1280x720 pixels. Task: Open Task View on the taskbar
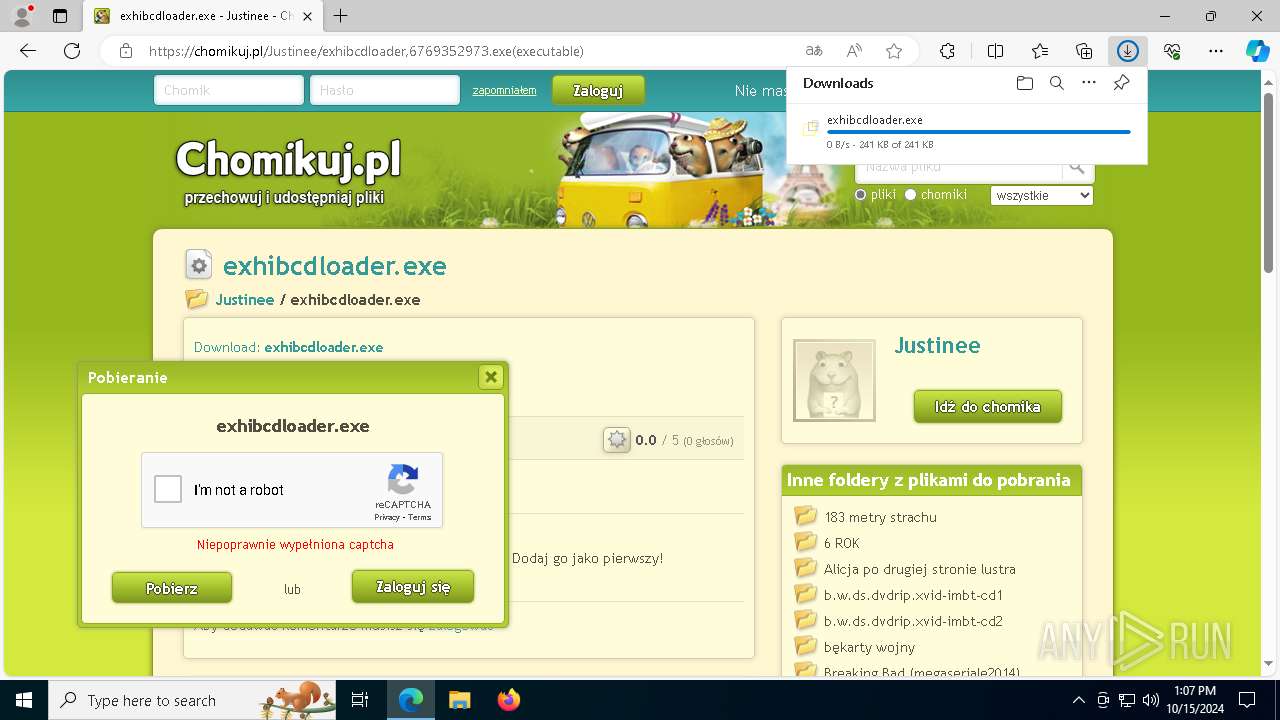click(360, 700)
